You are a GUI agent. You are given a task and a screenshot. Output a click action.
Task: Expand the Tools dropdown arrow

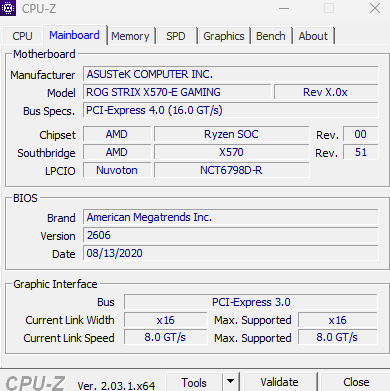click(230, 382)
